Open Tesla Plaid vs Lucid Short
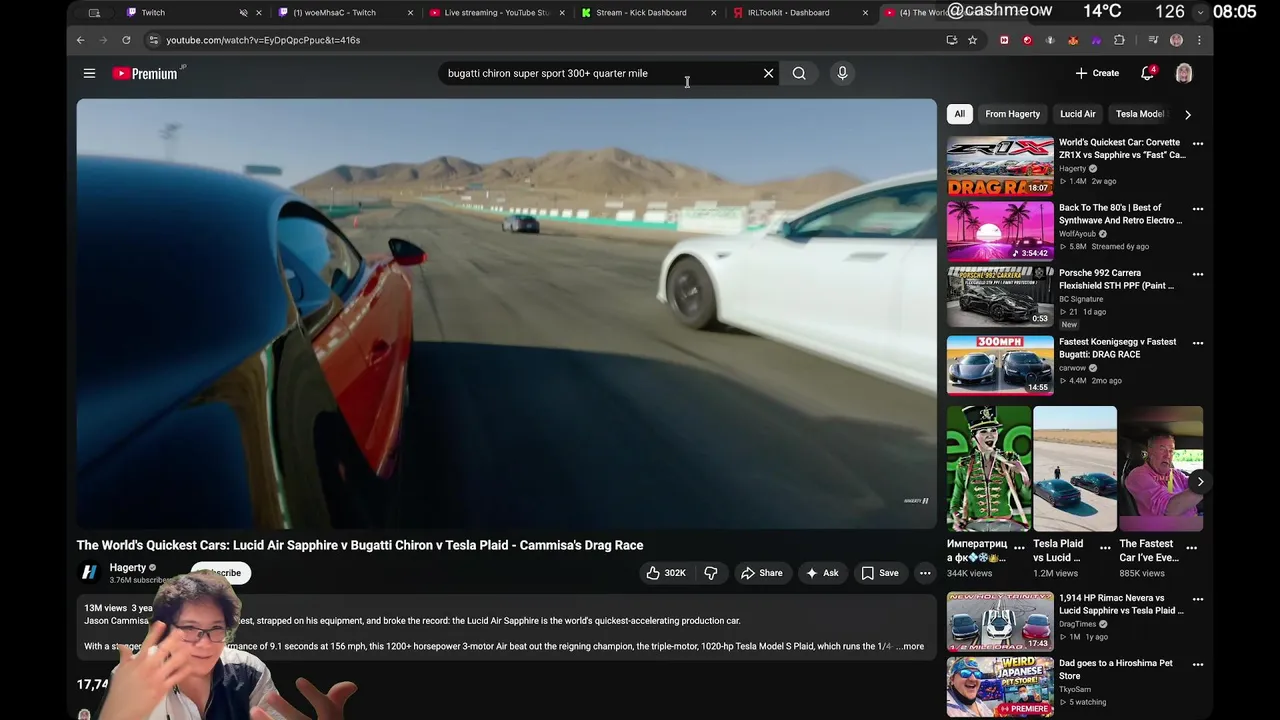 coord(1075,468)
